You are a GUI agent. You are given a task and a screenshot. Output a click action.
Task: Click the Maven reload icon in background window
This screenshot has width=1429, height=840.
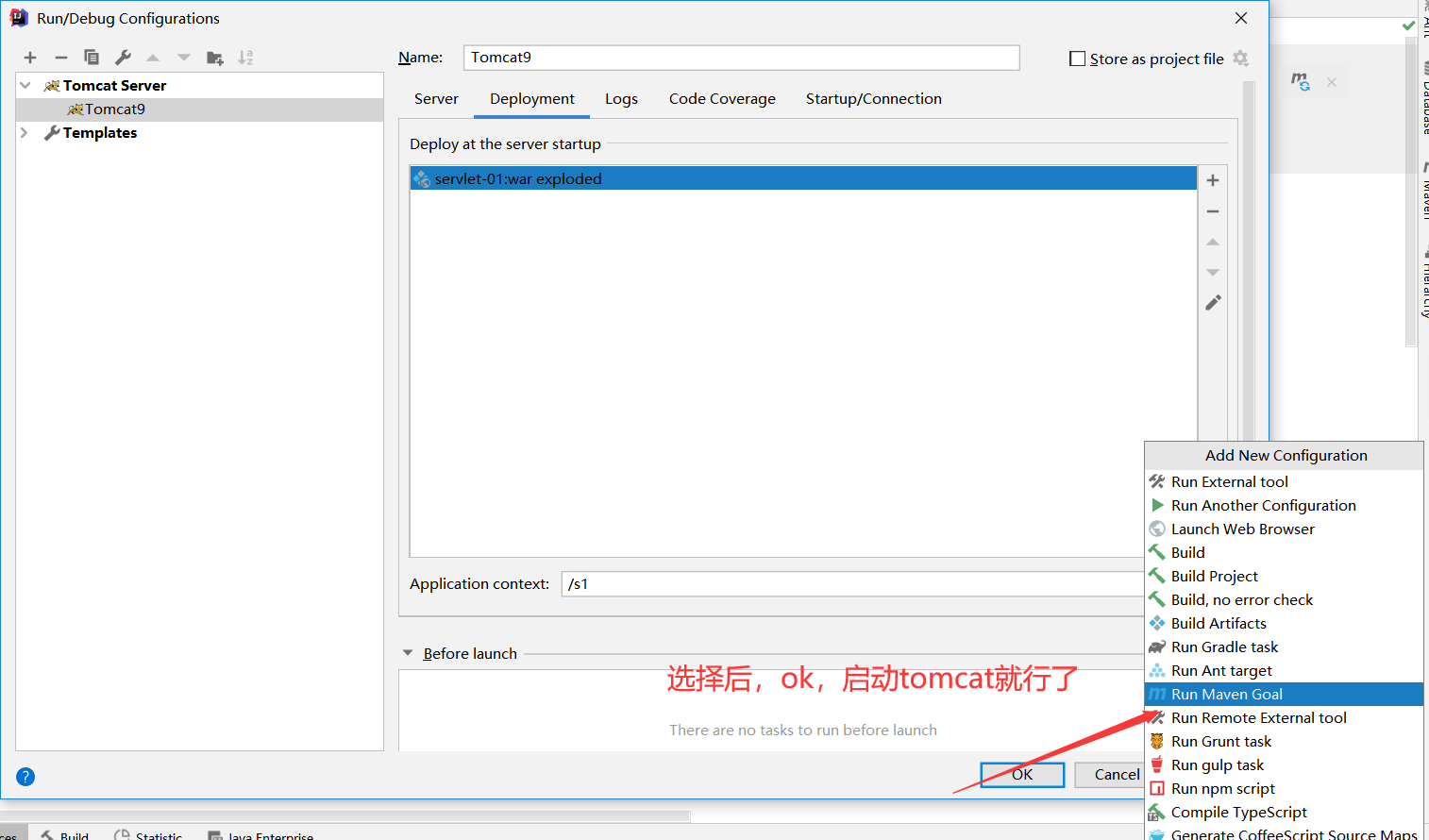click(x=1300, y=82)
